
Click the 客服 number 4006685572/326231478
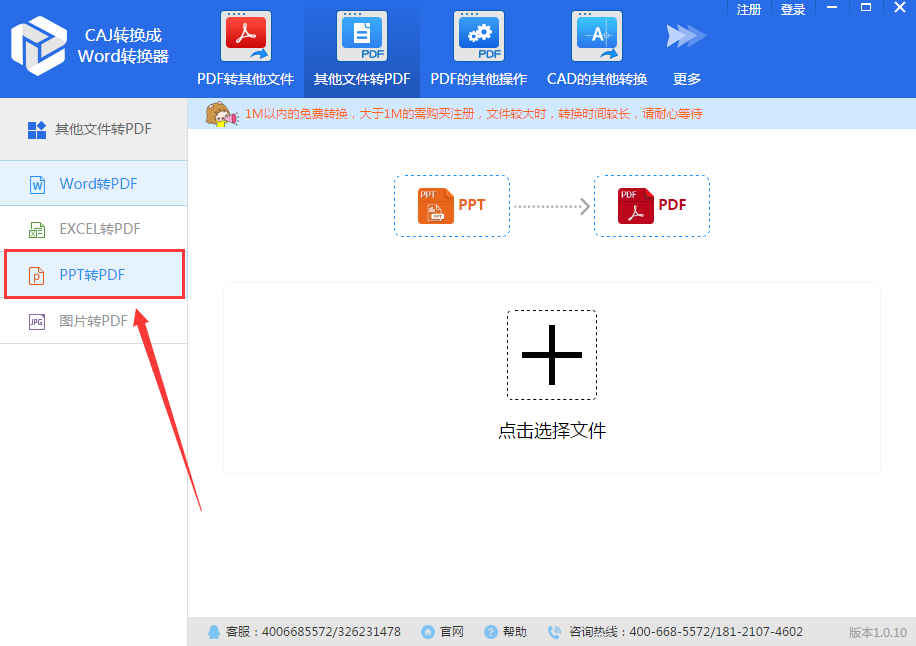pyautogui.click(x=331, y=632)
